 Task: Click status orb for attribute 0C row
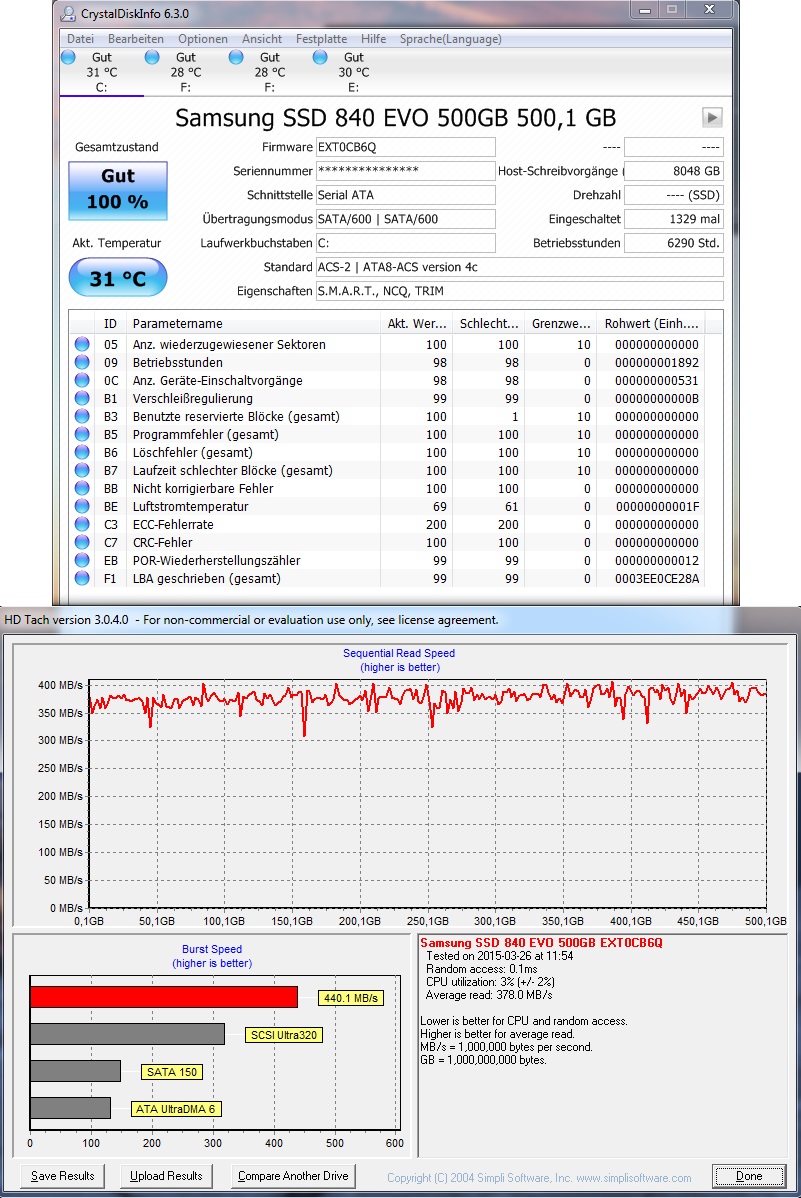82,380
